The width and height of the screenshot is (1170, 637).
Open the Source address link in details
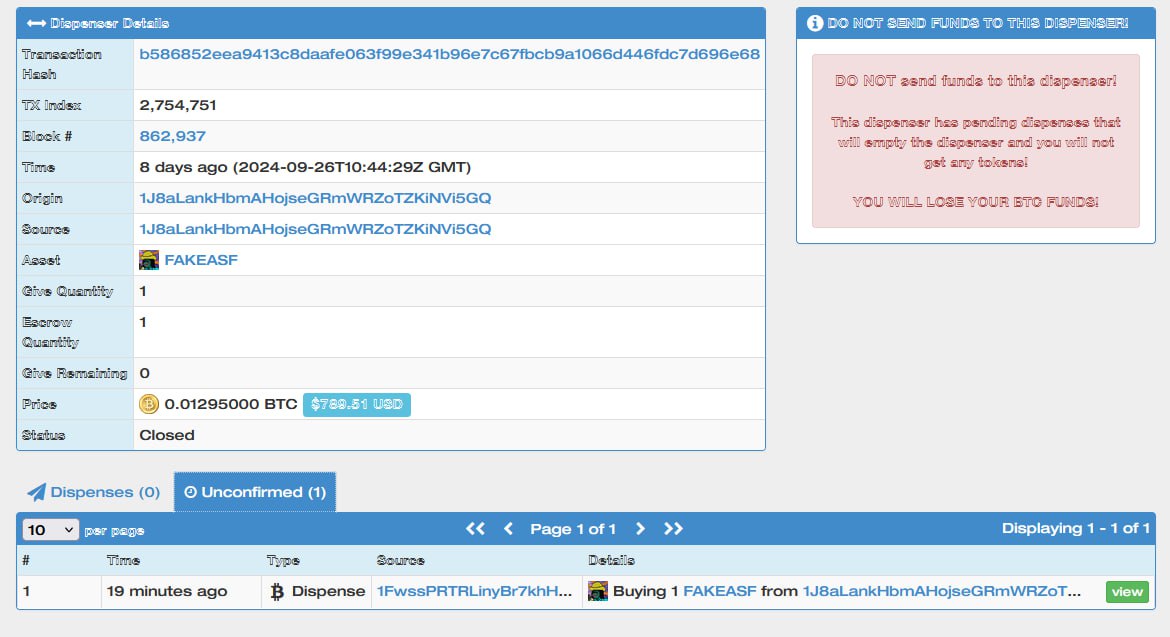click(x=315, y=229)
